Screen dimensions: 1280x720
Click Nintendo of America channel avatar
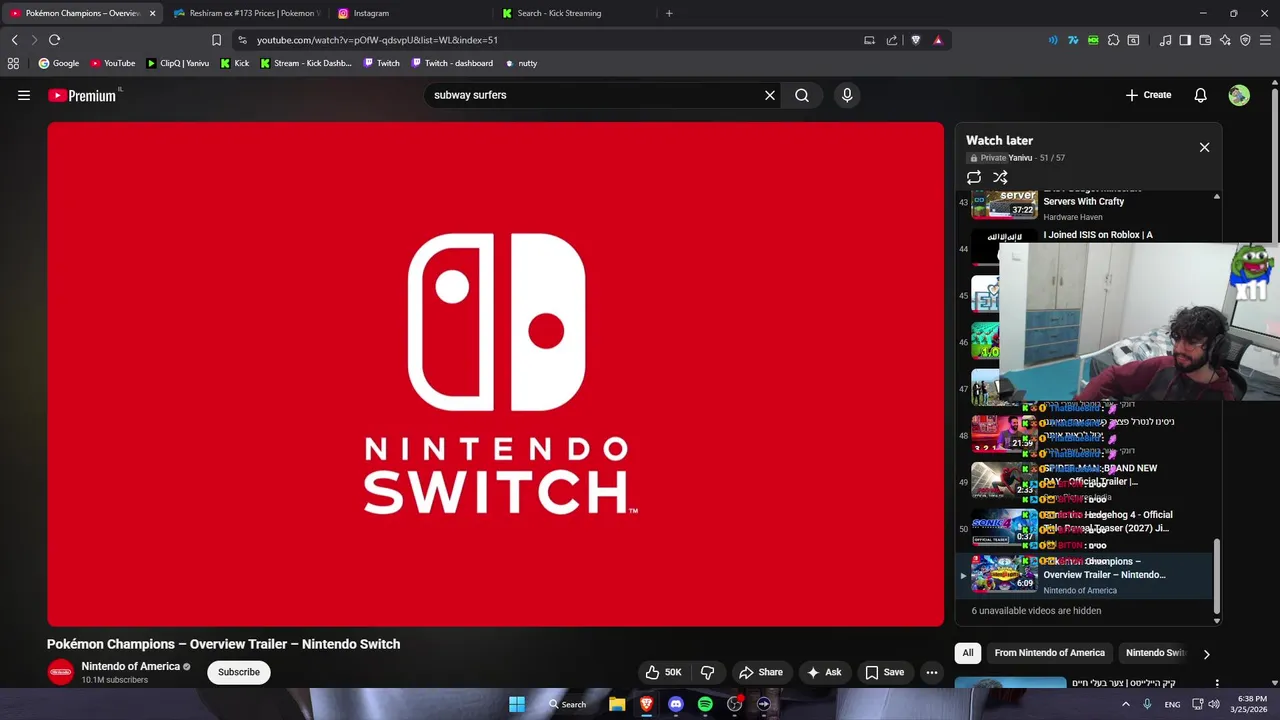click(61, 672)
